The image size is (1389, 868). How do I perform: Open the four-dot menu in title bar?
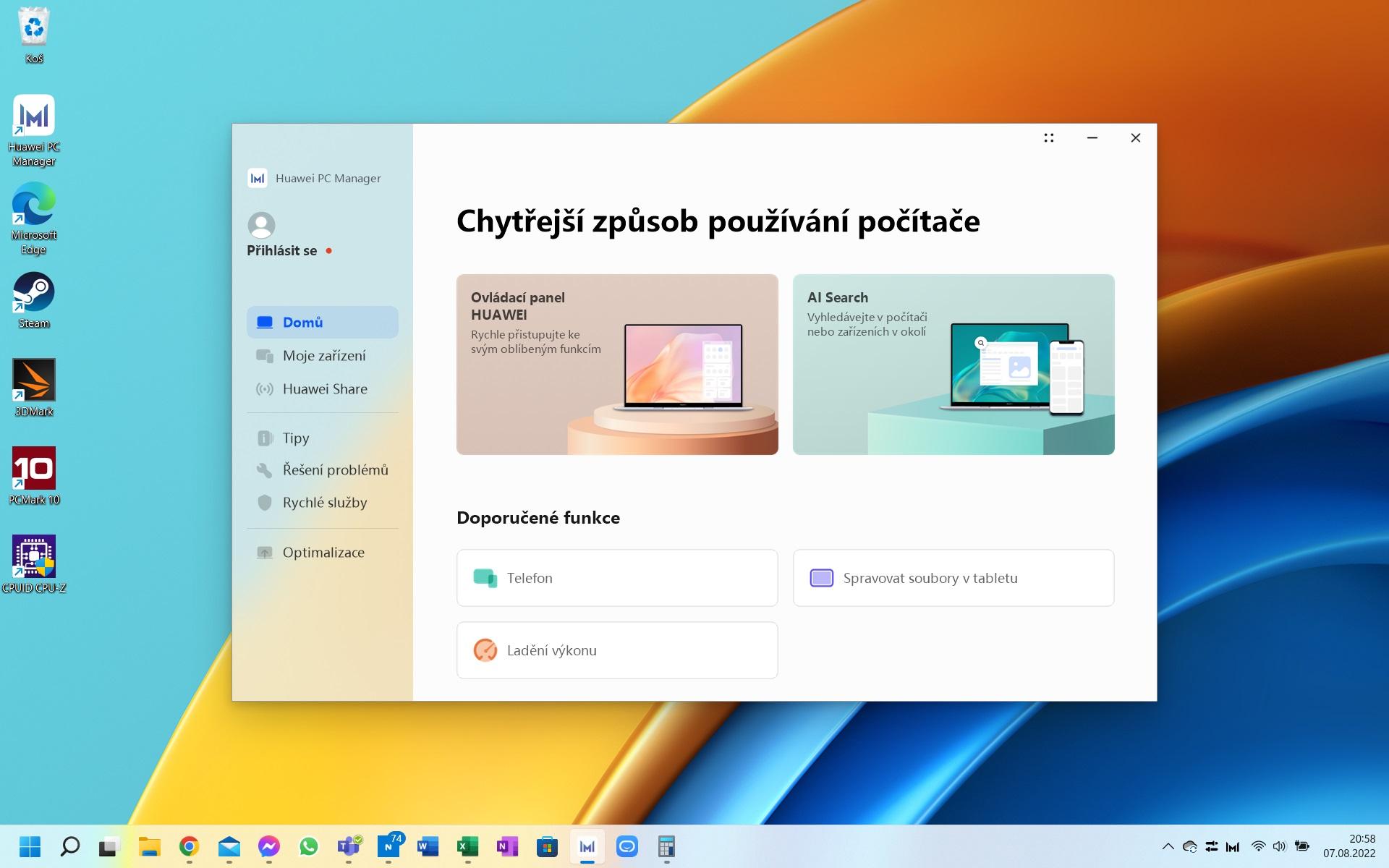[x=1049, y=137]
